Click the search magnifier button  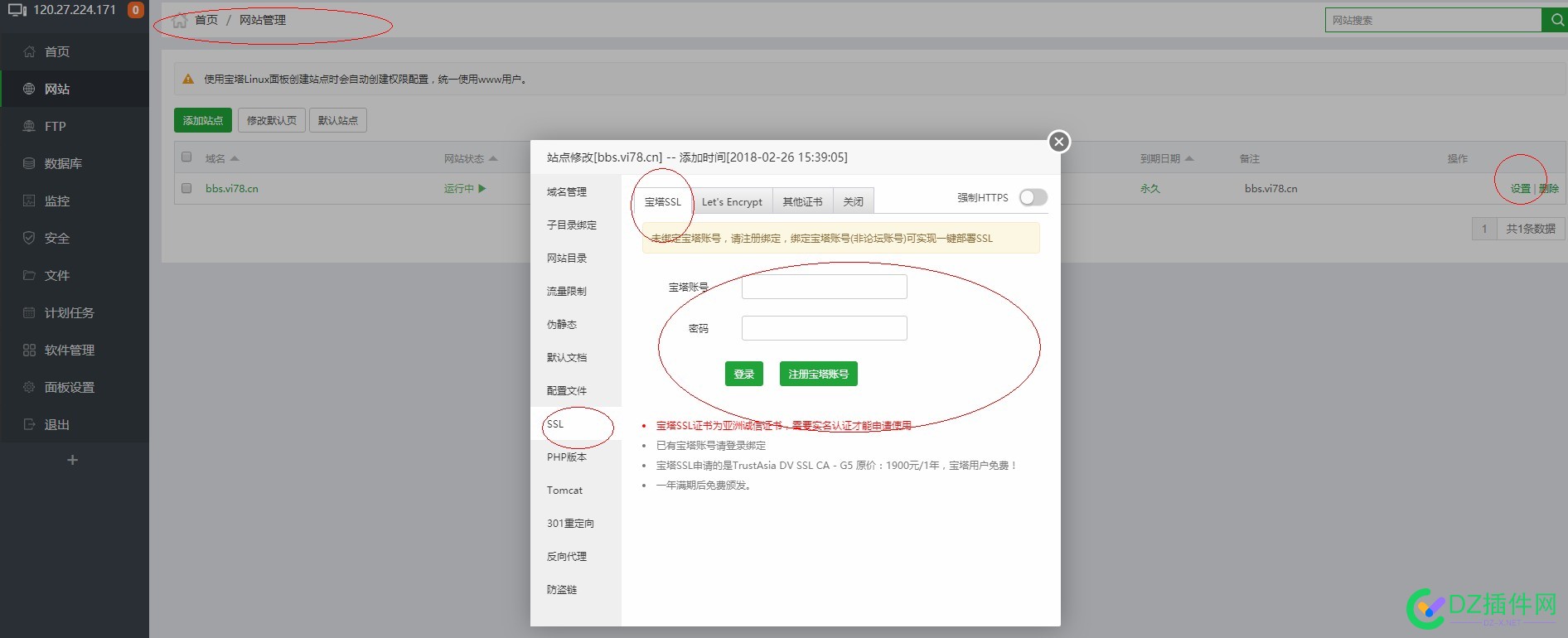point(1555,20)
